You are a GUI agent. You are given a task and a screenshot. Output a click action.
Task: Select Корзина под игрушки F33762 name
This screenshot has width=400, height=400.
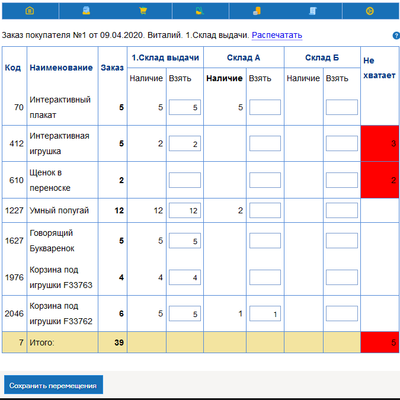61,314
